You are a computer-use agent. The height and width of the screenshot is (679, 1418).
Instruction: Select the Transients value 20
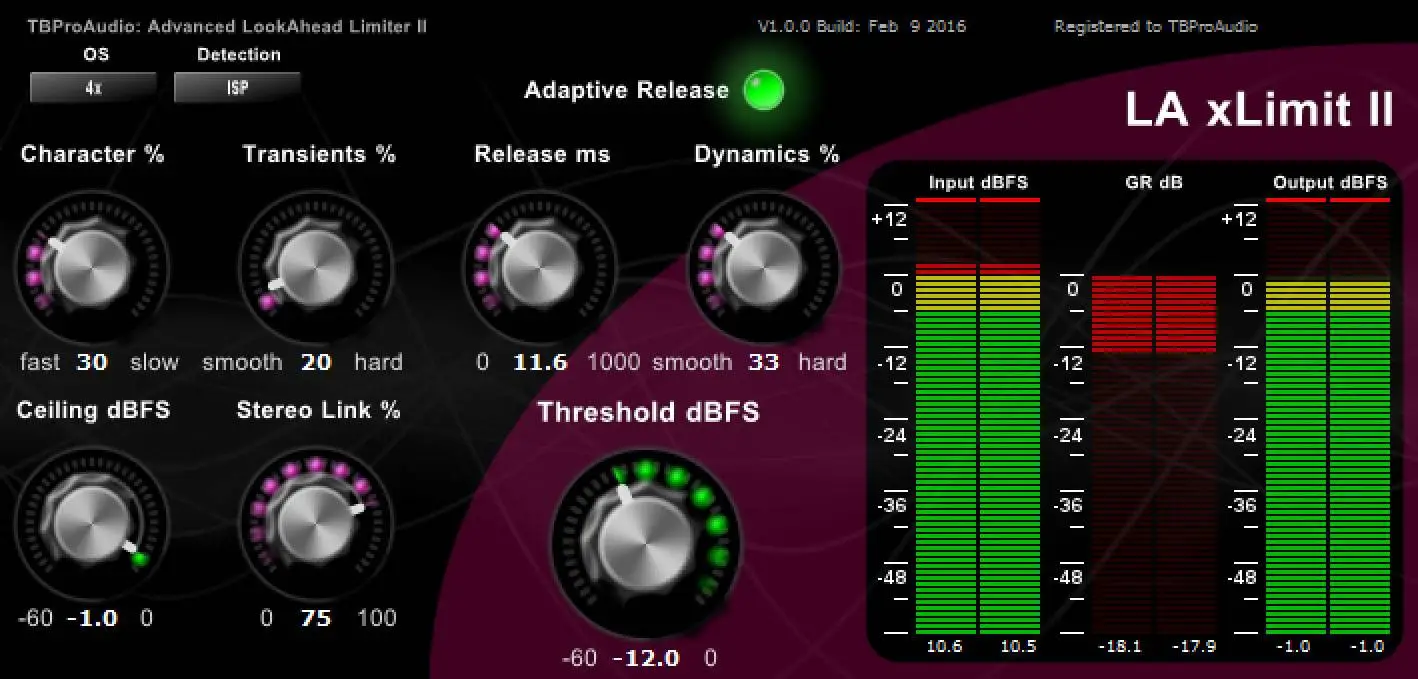tap(316, 362)
